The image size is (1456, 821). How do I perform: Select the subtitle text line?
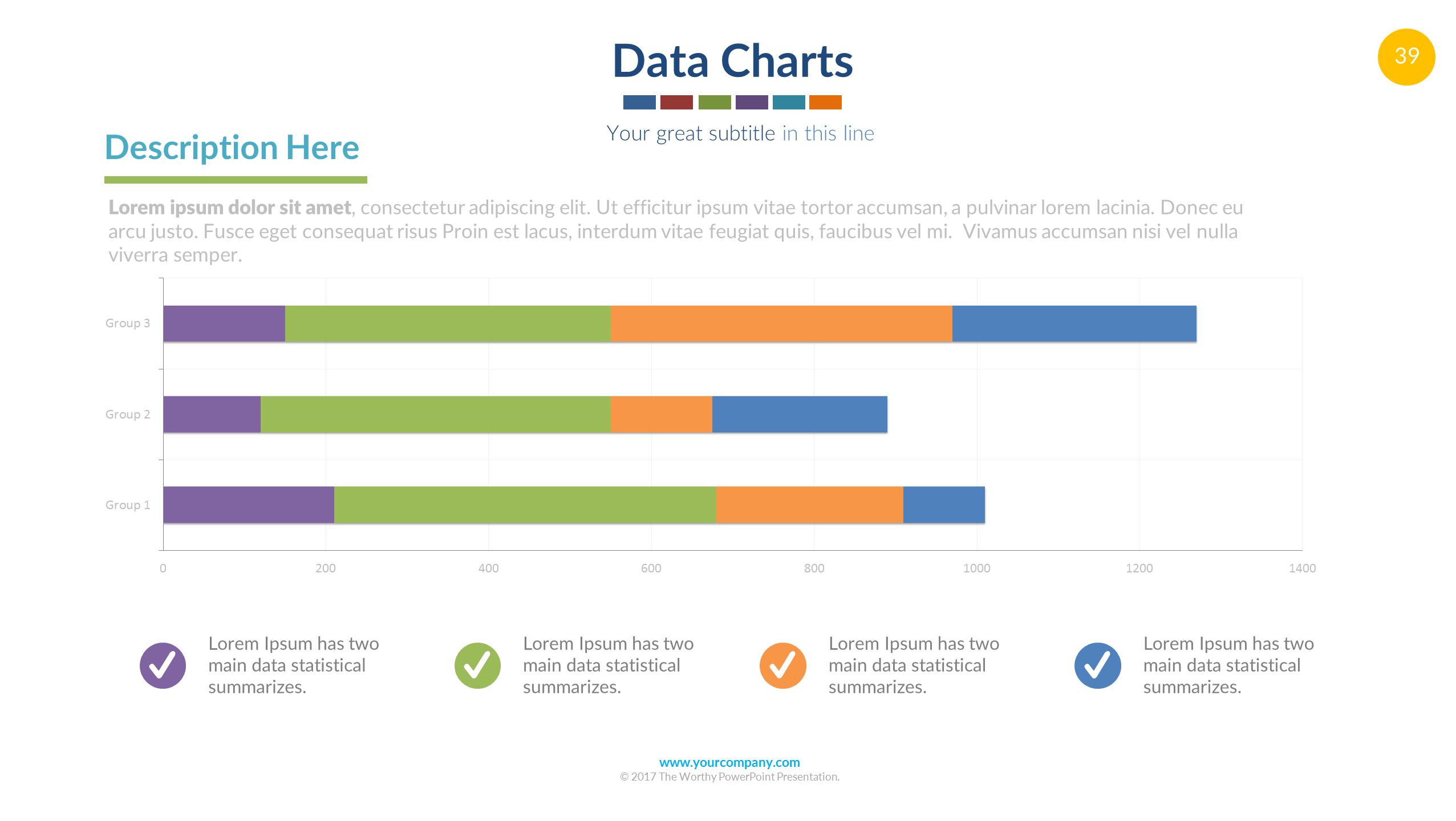pyautogui.click(x=740, y=133)
